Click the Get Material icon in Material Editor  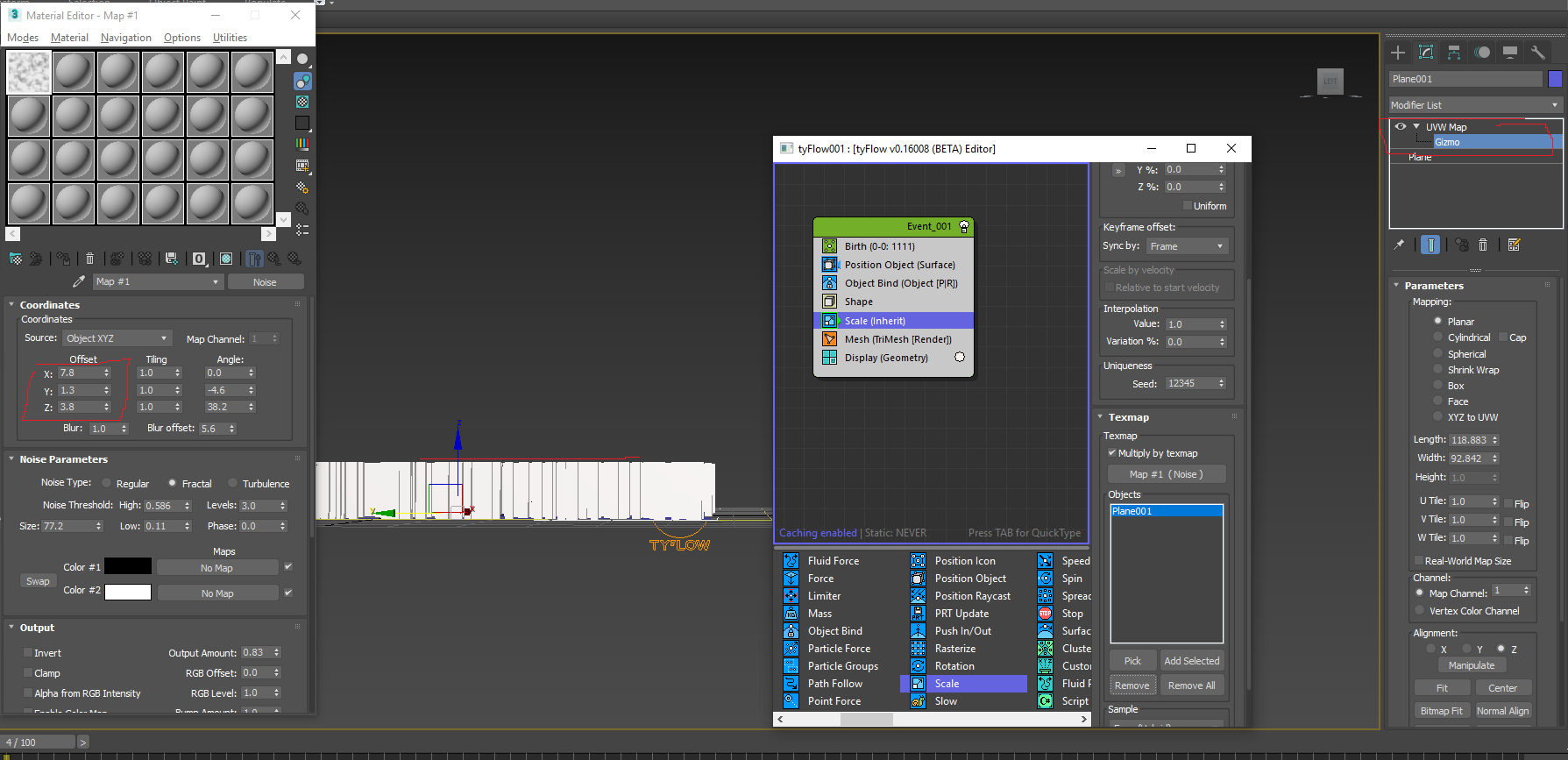coord(16,259)
